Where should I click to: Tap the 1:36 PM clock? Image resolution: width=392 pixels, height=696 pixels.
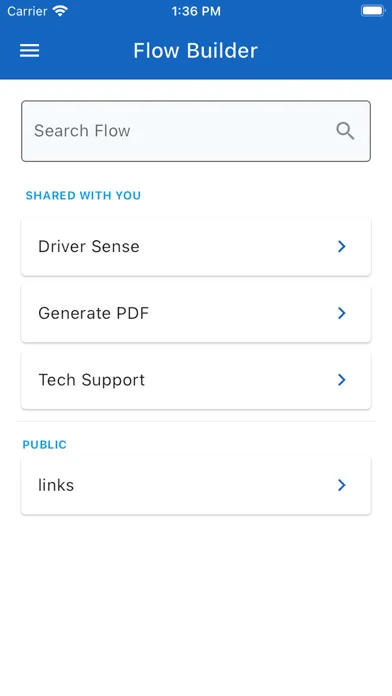click(196, 11)
